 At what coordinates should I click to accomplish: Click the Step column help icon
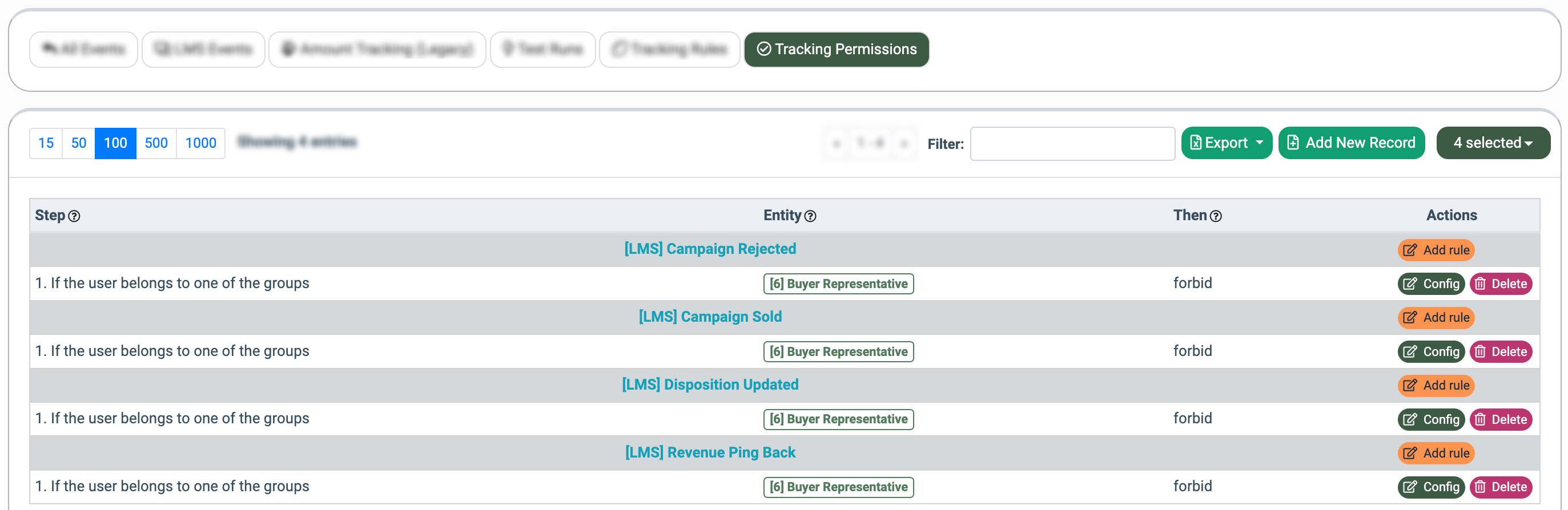[x=74, y=216]
